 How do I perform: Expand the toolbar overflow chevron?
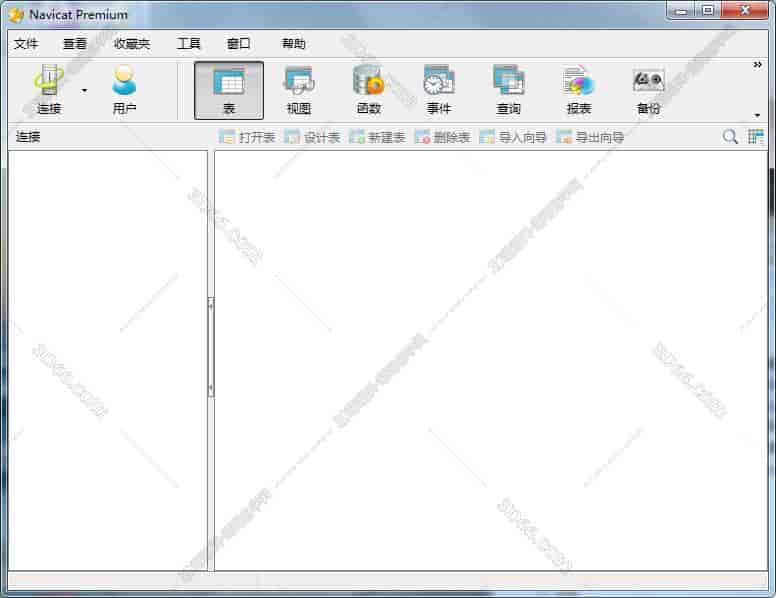tap(757, 65)
